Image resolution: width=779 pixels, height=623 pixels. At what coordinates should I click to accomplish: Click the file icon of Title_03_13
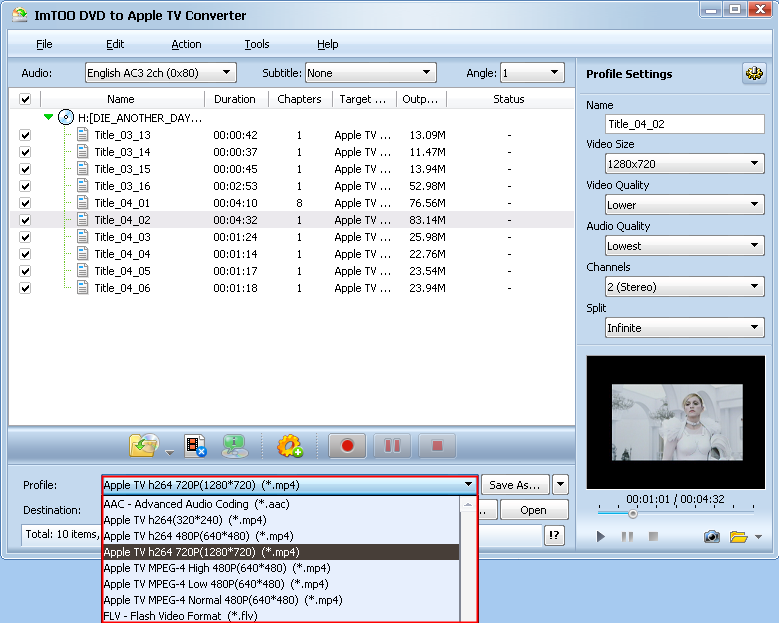coord(83,135)
